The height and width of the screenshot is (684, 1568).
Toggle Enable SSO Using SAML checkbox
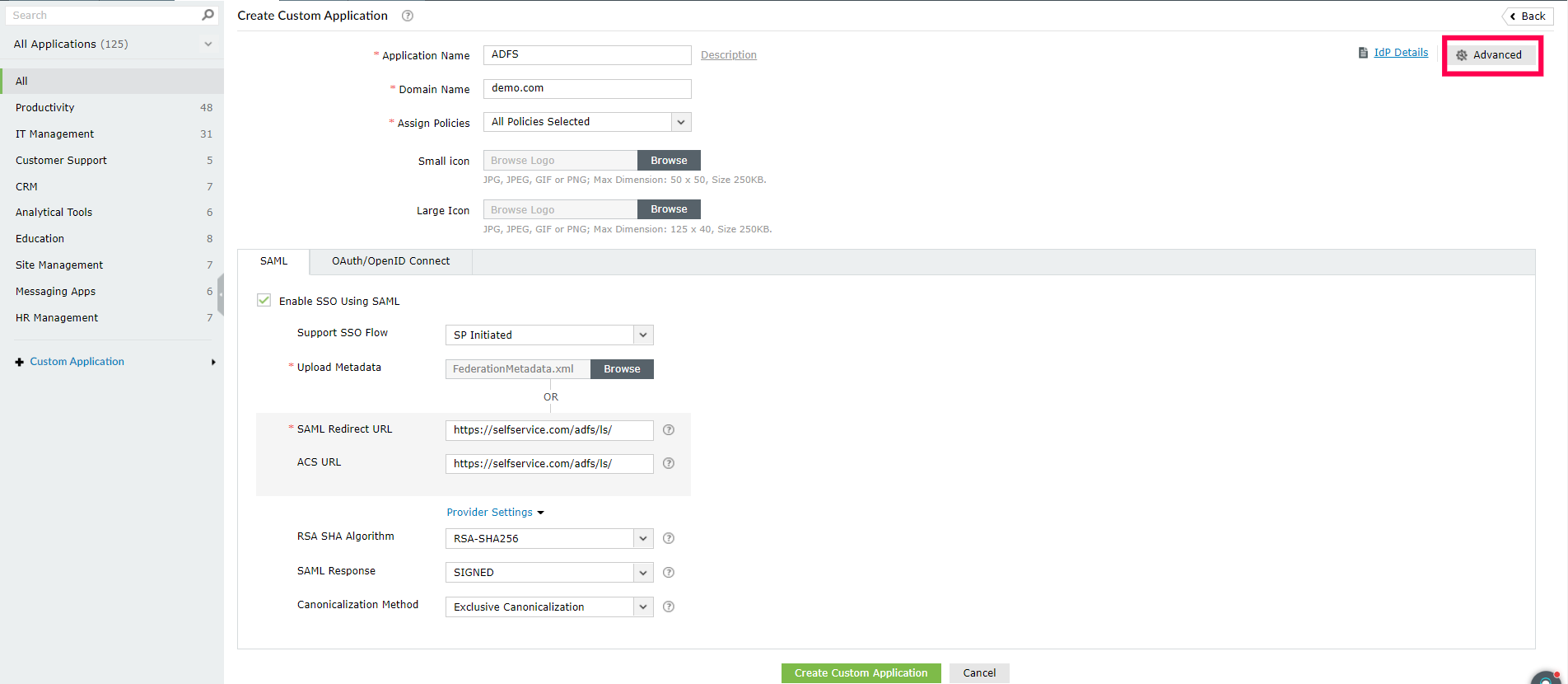264,300
